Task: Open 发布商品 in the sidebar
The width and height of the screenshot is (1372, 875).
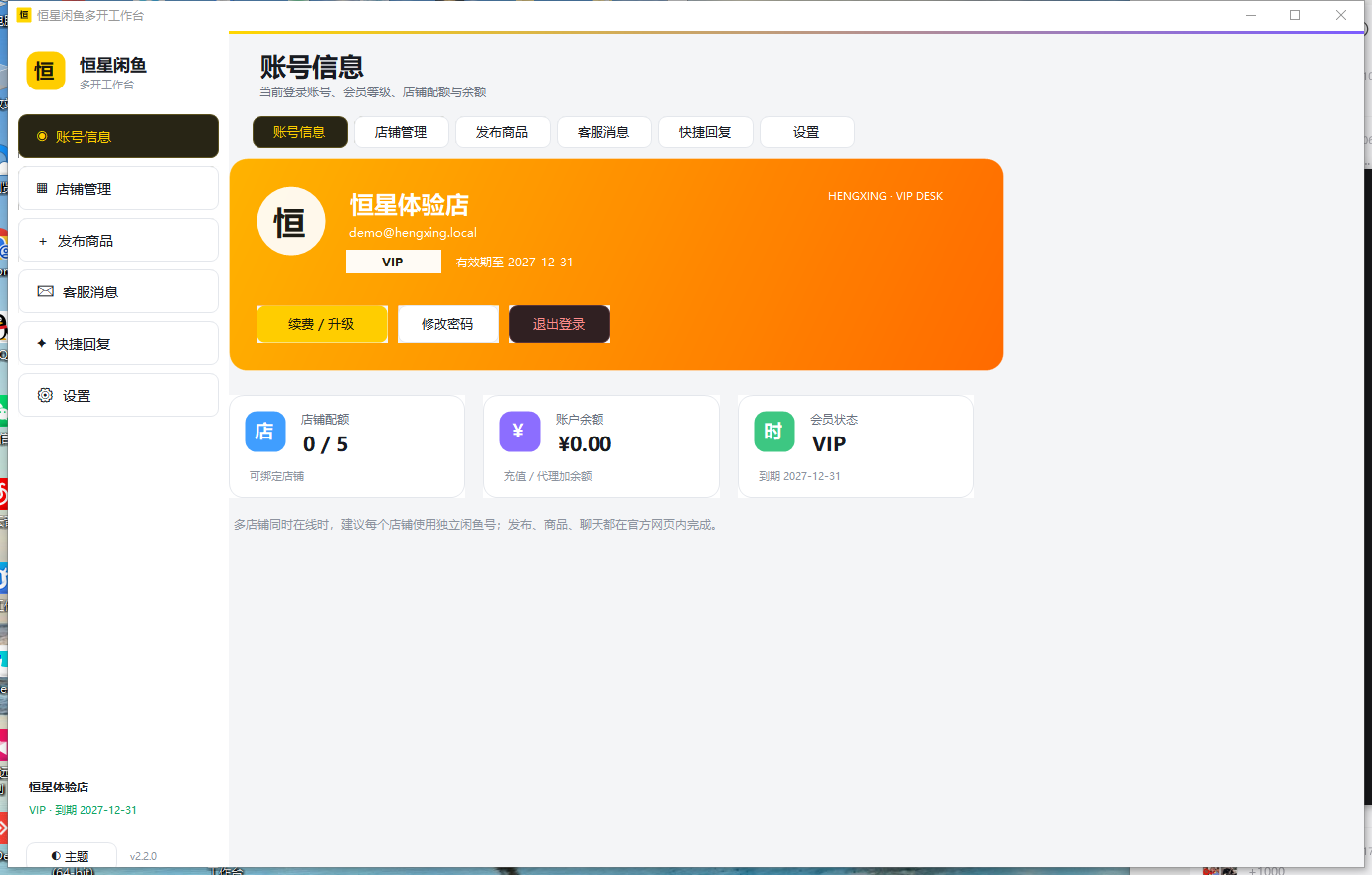Action: click(x=118, y=240)
